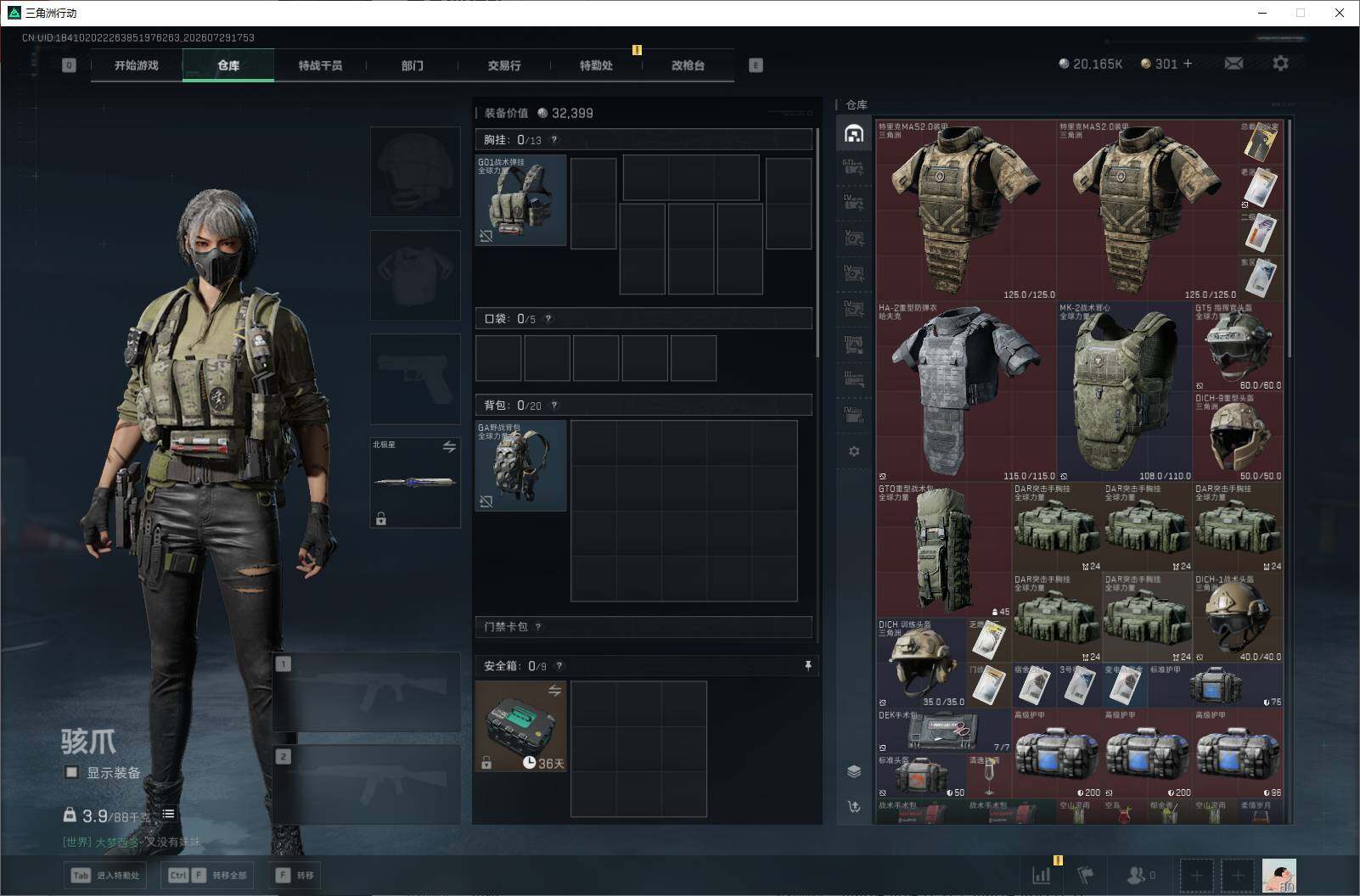Click the world chat message line

(132, 842)
